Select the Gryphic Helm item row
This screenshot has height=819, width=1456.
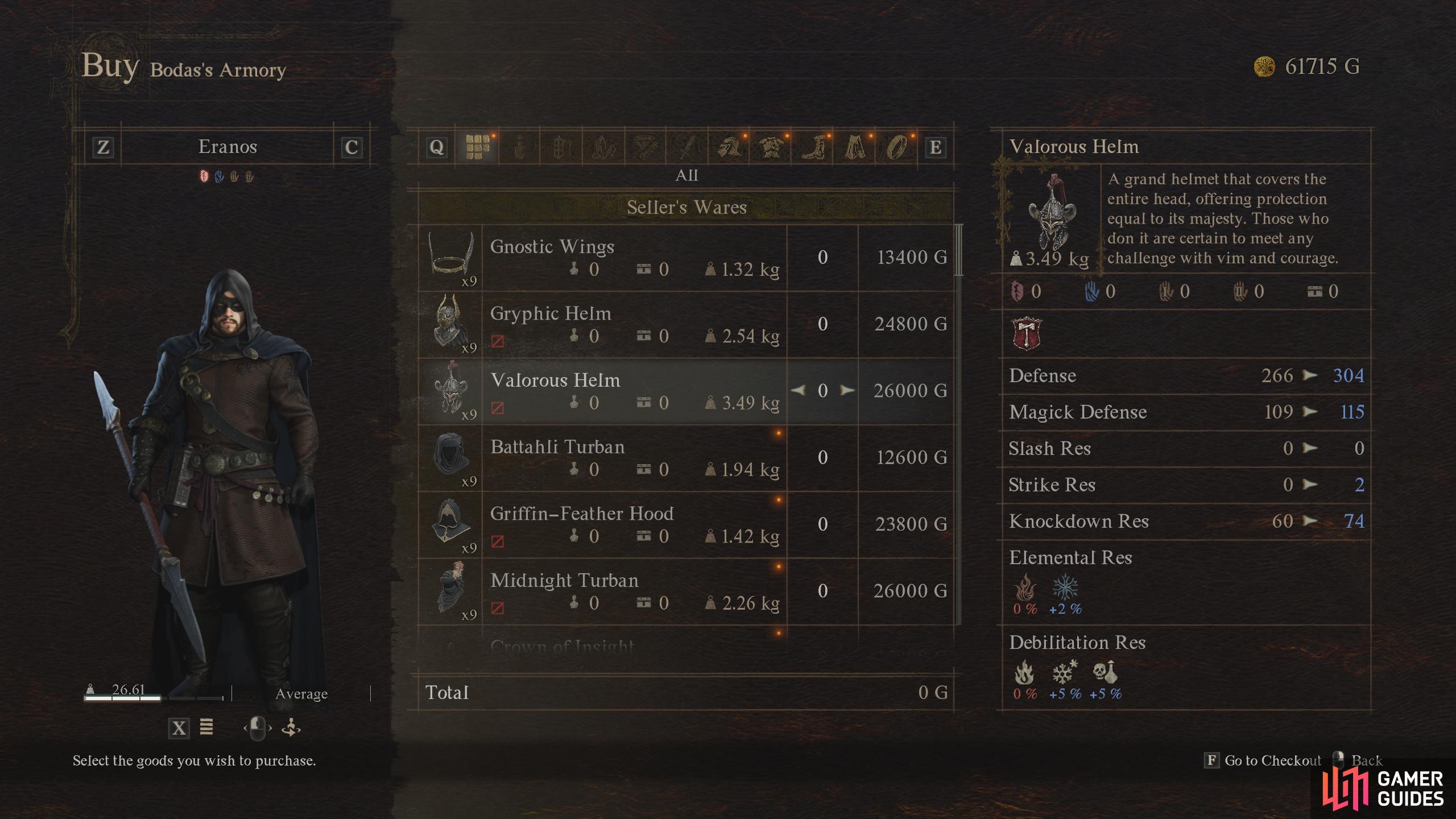click(686, 324)
